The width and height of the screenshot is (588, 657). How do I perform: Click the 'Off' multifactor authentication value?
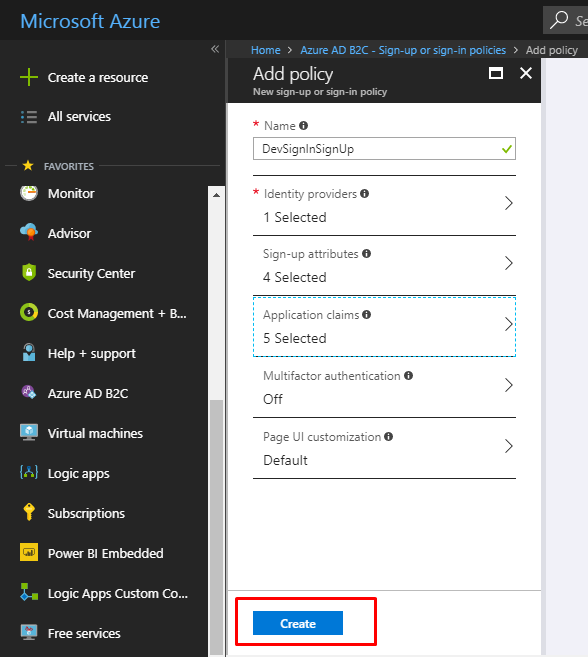click(273, 399)
